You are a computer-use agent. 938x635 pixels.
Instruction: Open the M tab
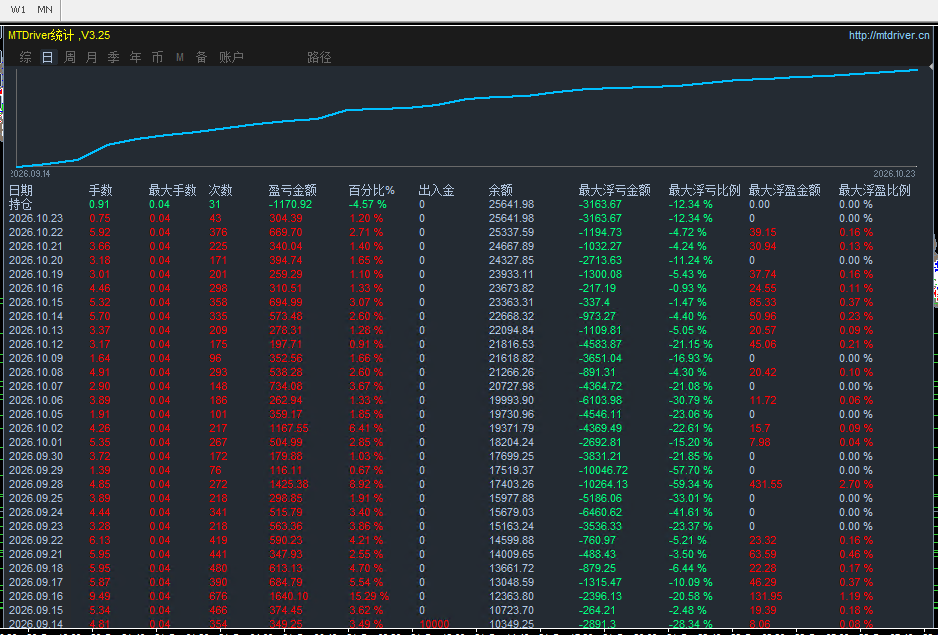(179, 57)
